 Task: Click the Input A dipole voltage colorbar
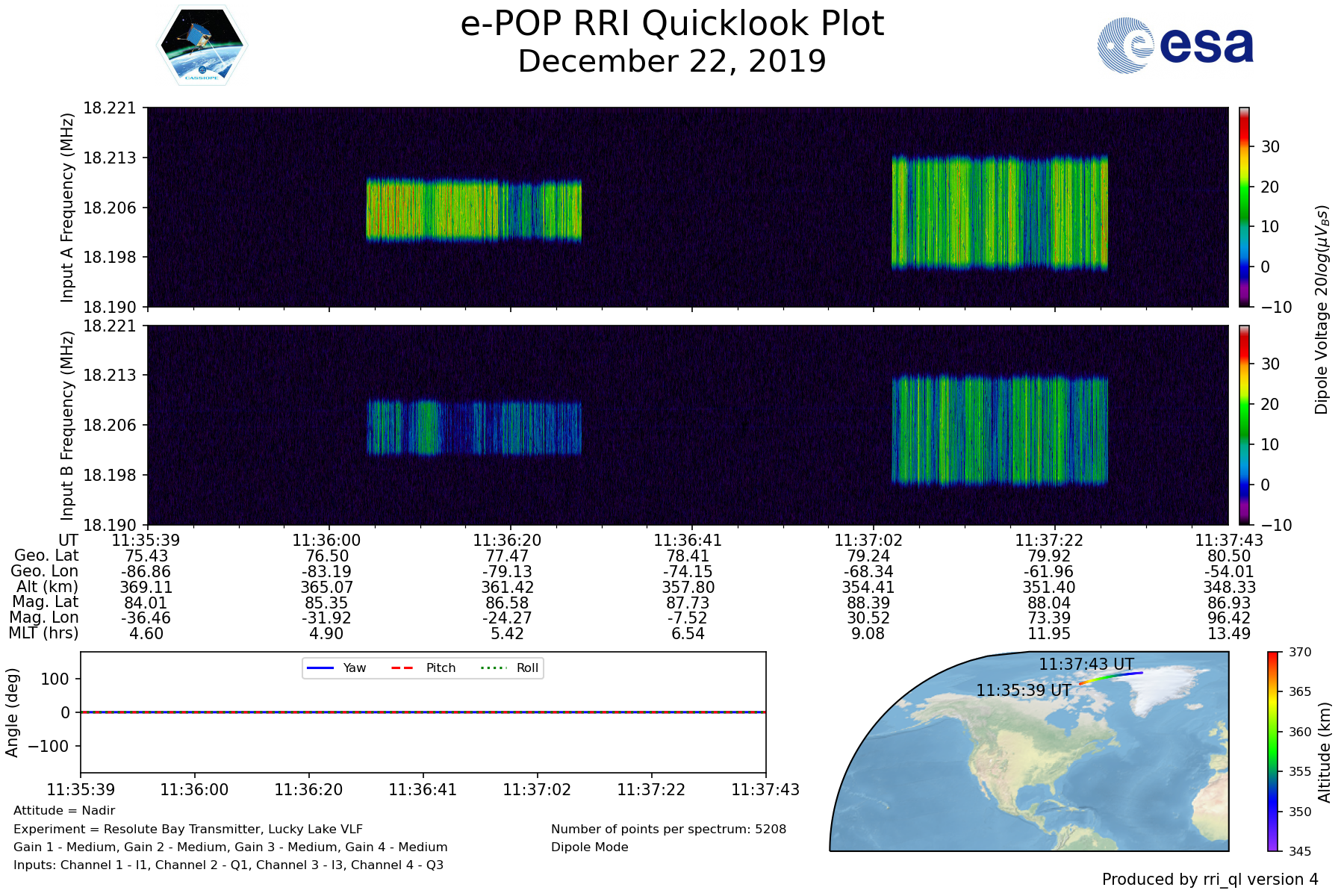point(1244,207)
